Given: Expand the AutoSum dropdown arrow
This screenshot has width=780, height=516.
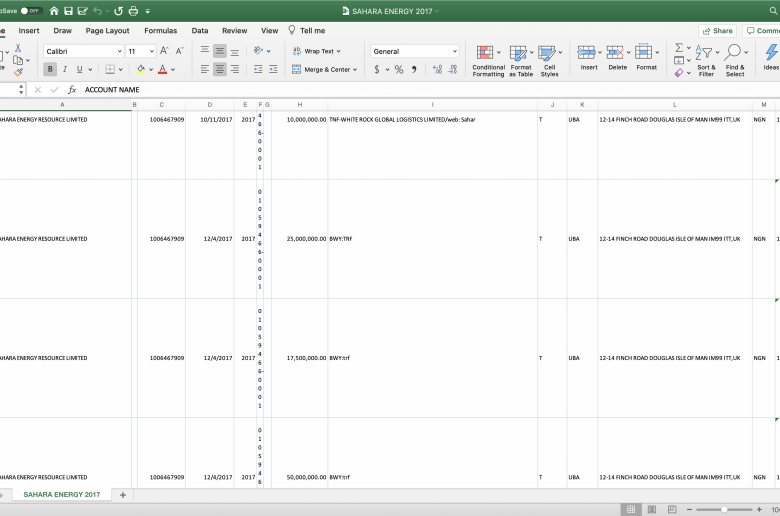Looking at the screenshot, I should [689, 48].
